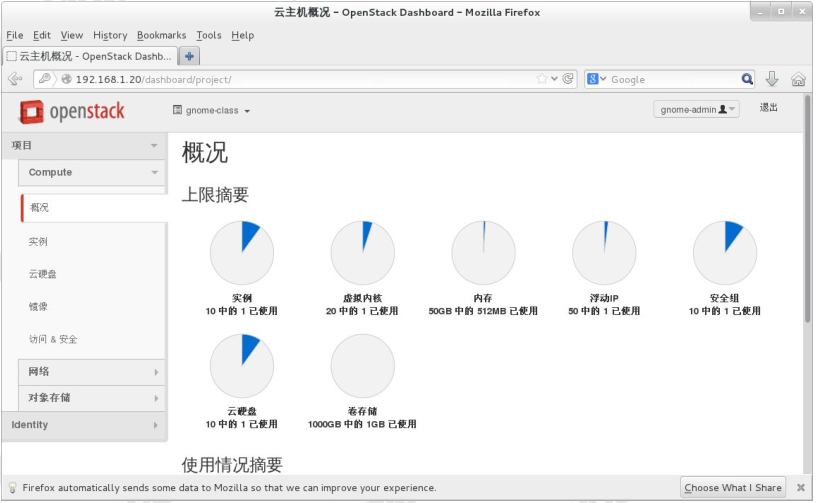This screenshot has width=816, height=503.
Task: Open 云硬盘 in the sidebar
Action: point(43,274)
